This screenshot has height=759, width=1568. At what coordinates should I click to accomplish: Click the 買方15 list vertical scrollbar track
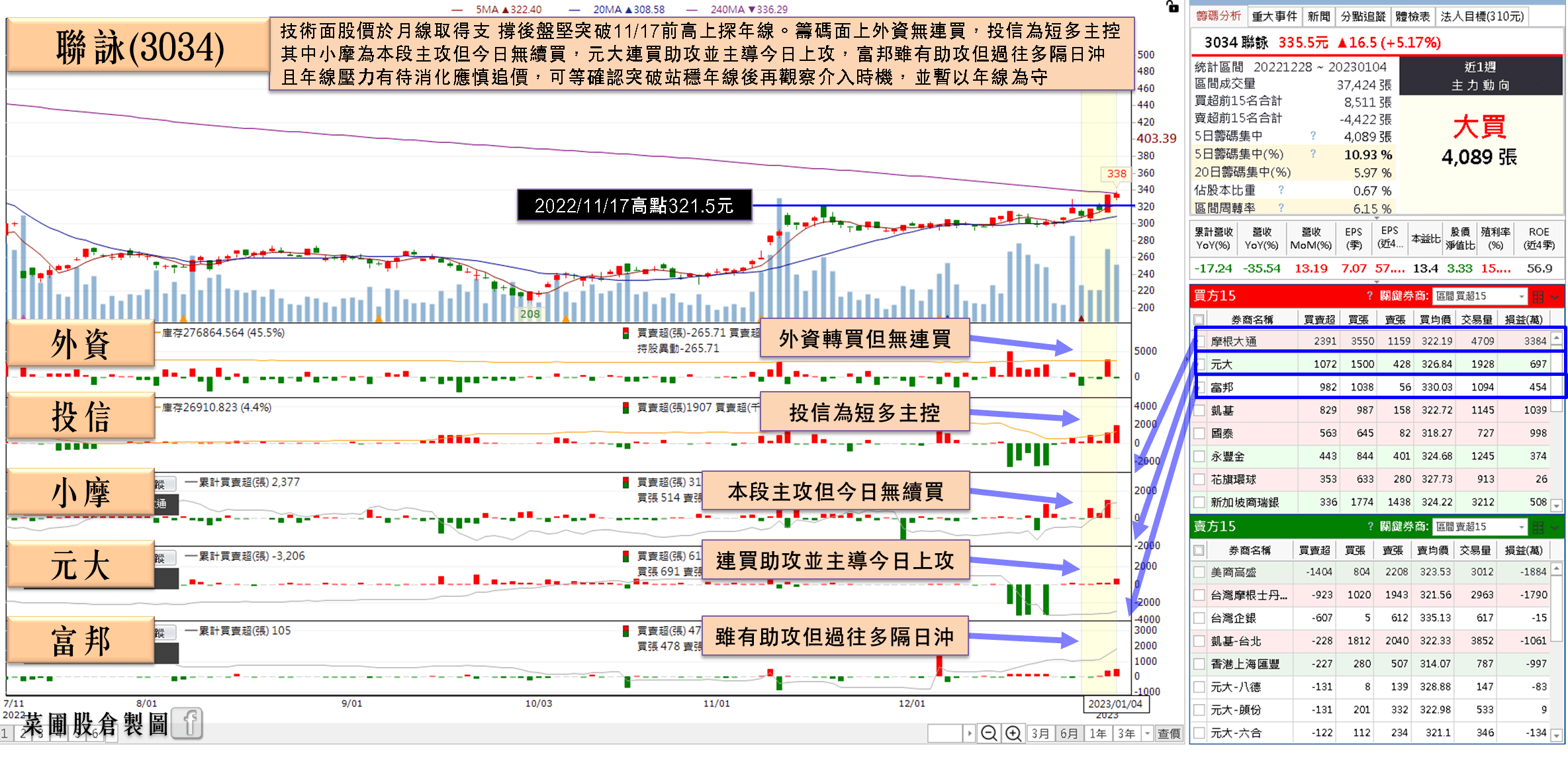pyautogui.click(x=1556, y=422)
